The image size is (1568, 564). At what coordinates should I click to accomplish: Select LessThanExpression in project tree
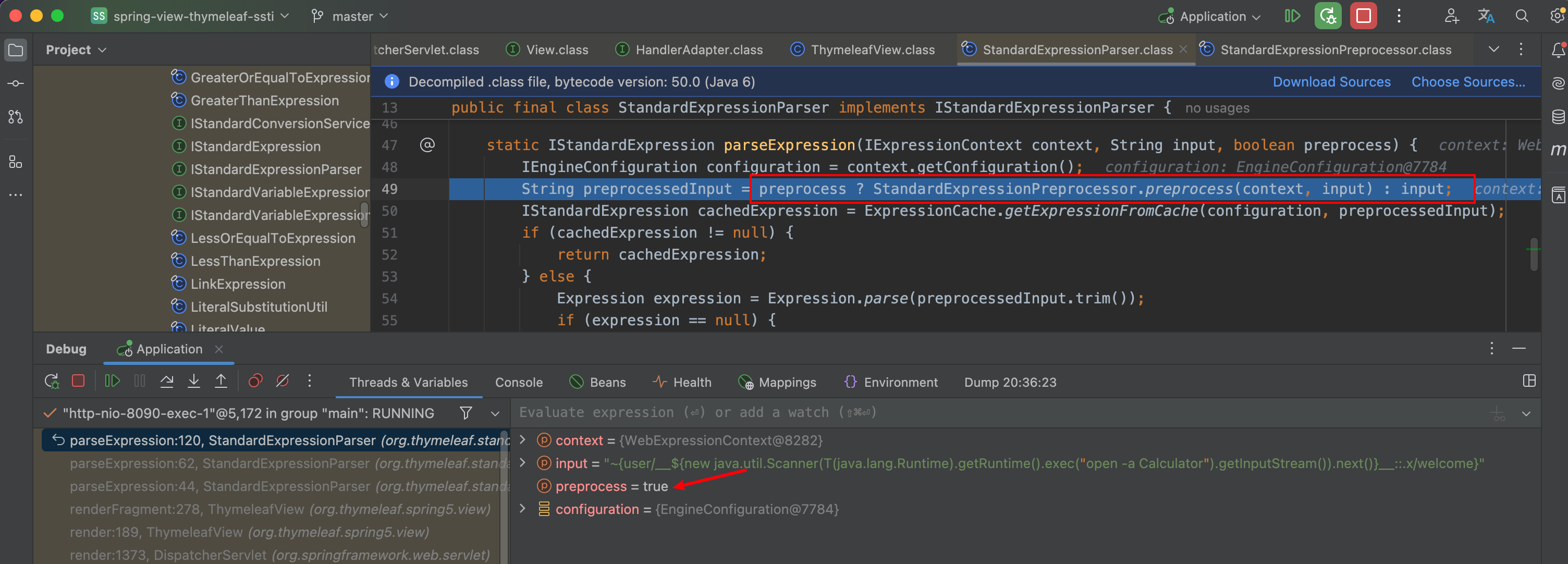tap(255, 261)
